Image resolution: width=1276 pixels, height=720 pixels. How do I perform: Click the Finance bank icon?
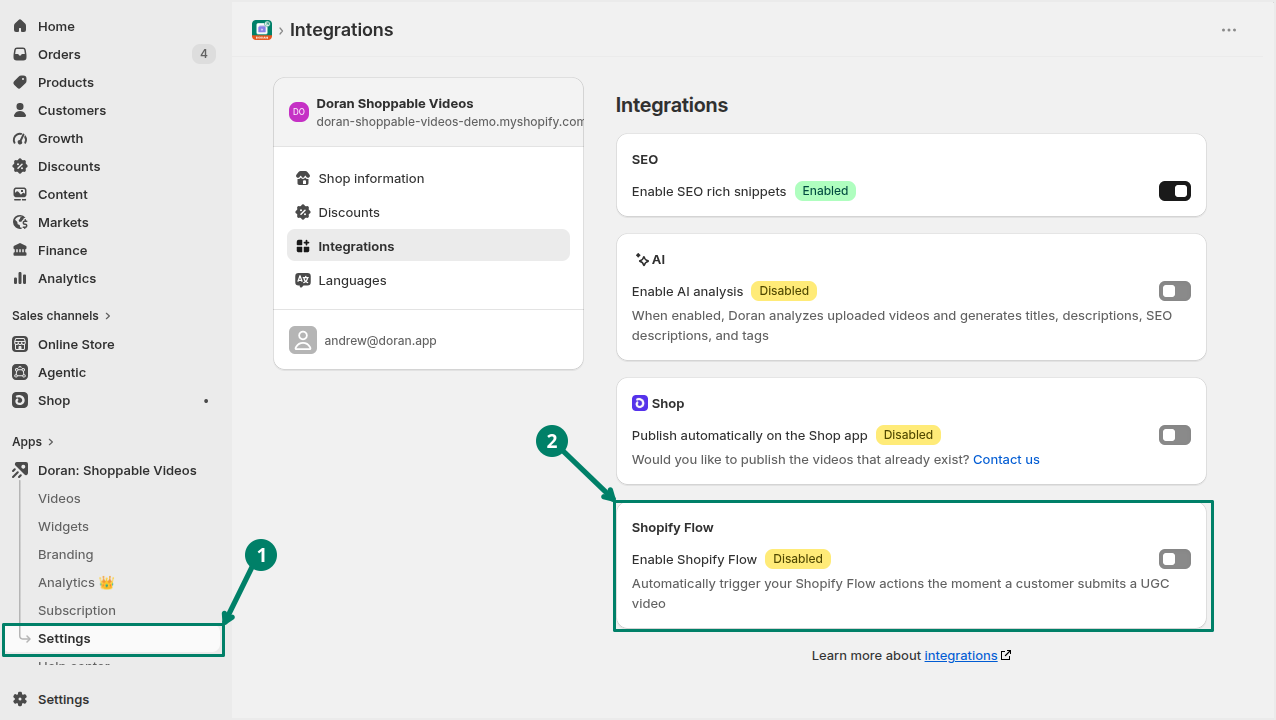pyautogui.click(x=20, y=250)
